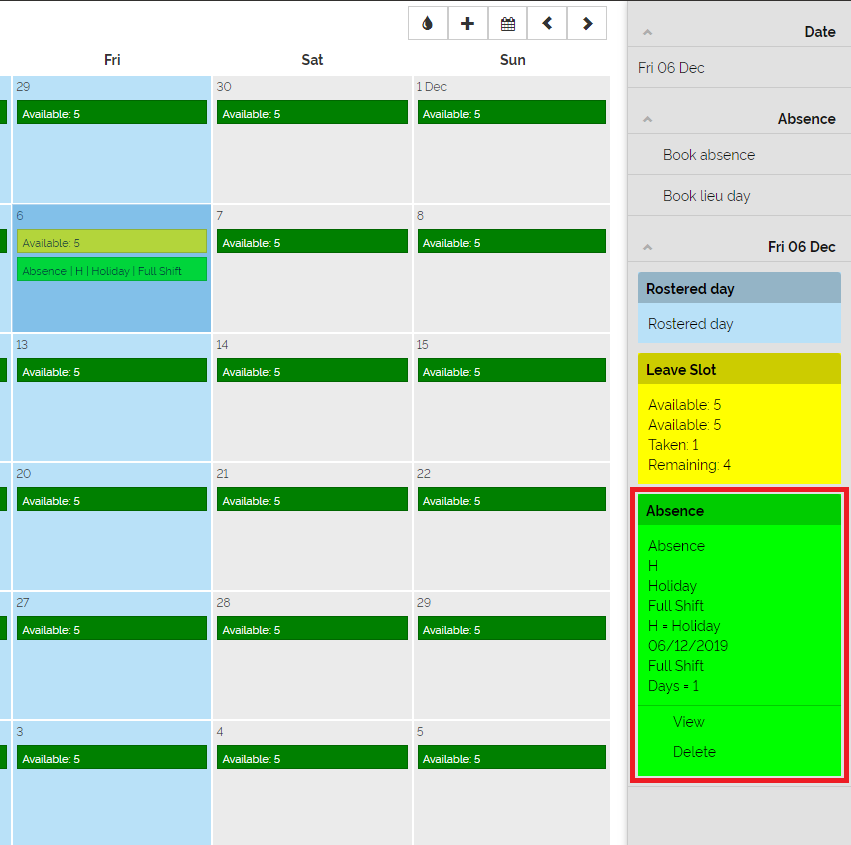Click the Rostered day card header

[739, 288]
